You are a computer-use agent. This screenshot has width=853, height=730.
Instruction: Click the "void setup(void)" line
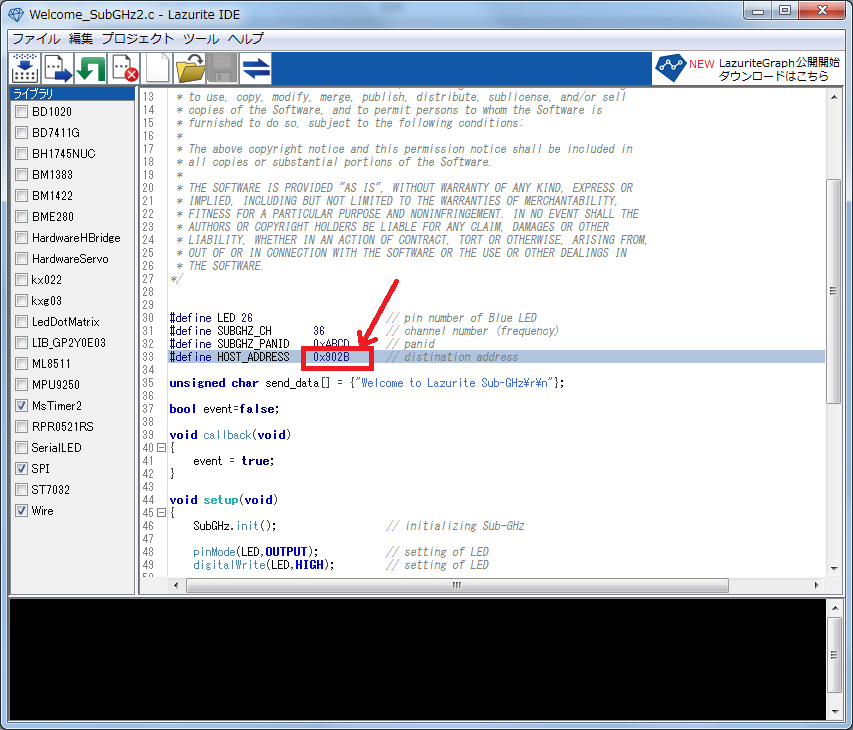tap(224, 500)
